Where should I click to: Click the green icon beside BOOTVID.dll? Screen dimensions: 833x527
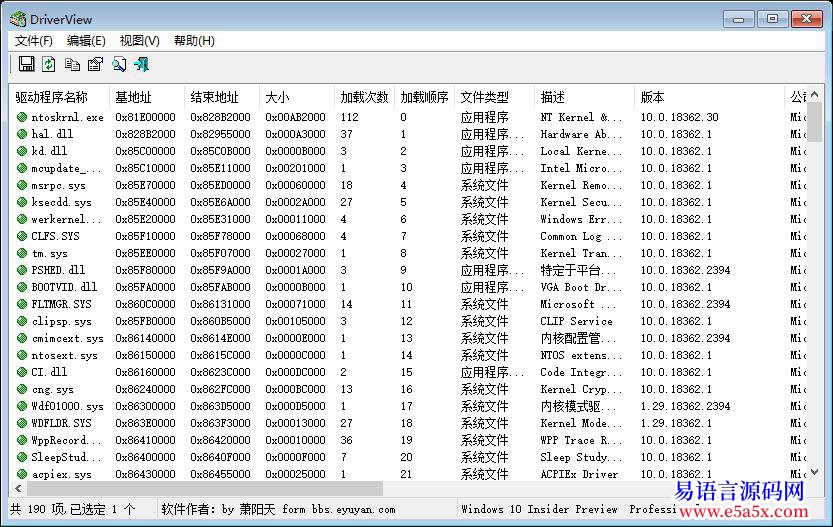[22, 287]
